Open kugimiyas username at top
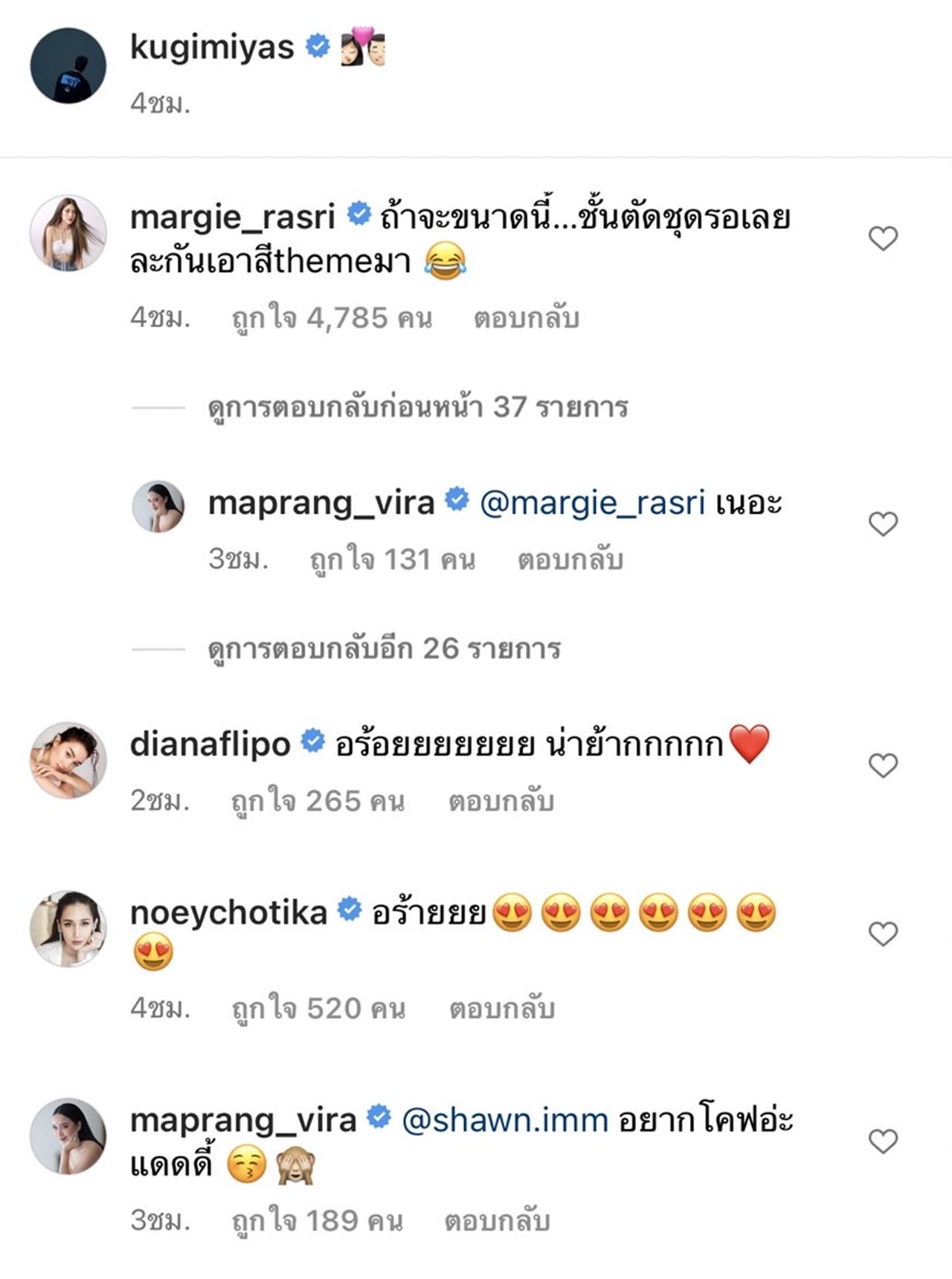 tap(212, 47)
